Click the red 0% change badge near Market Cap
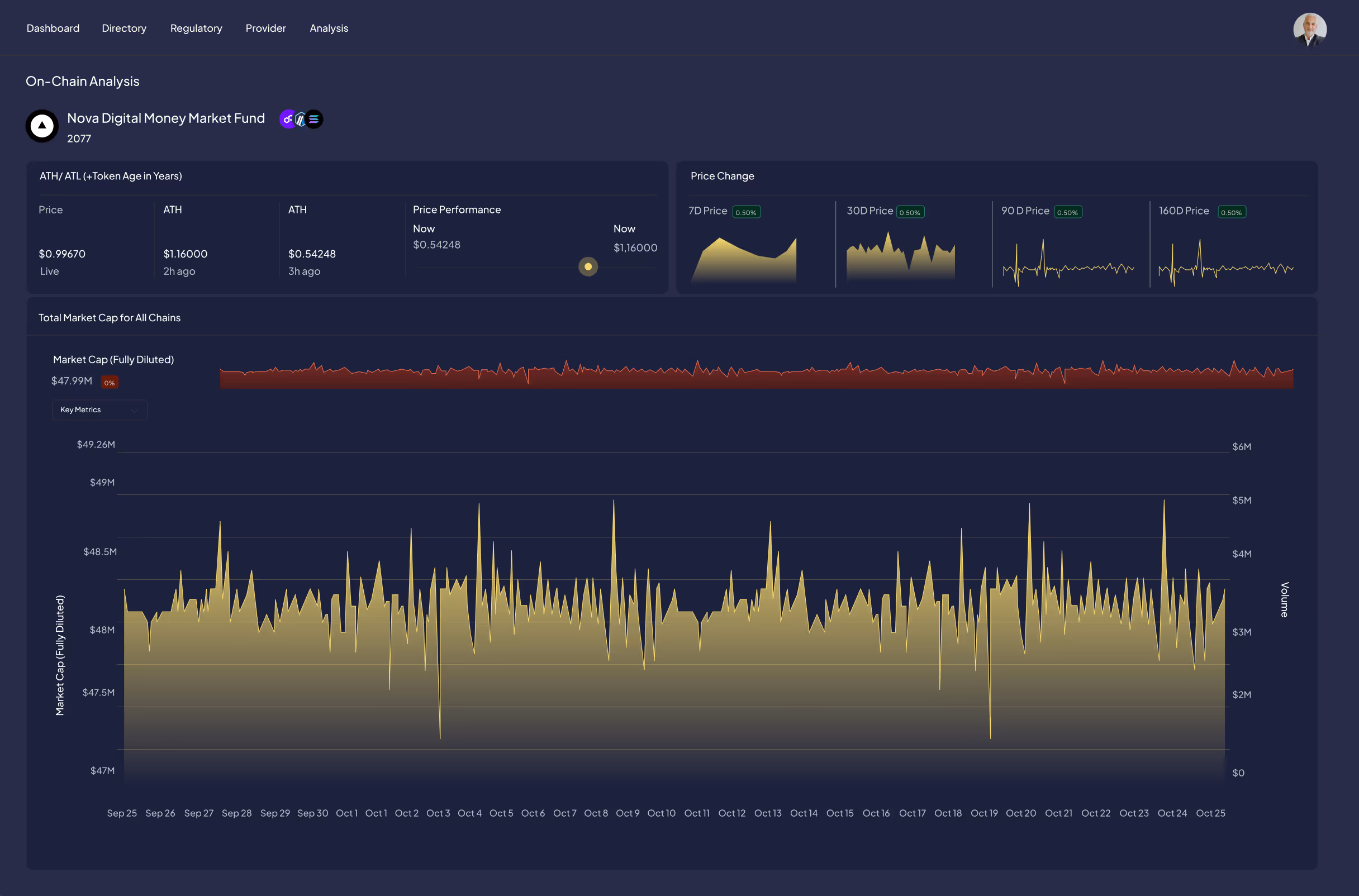 tap(109, 382)
